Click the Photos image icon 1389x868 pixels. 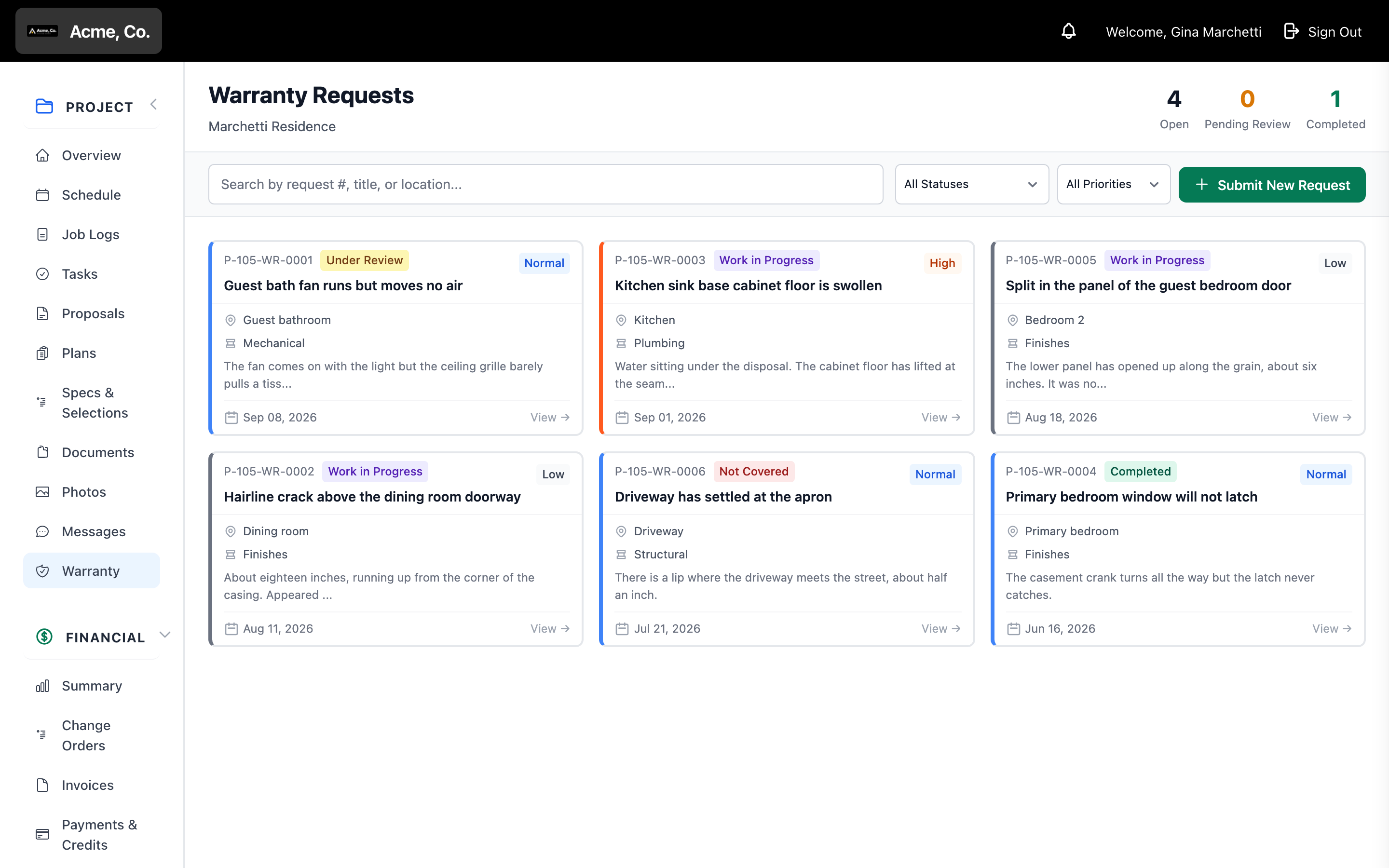point(42,492)
